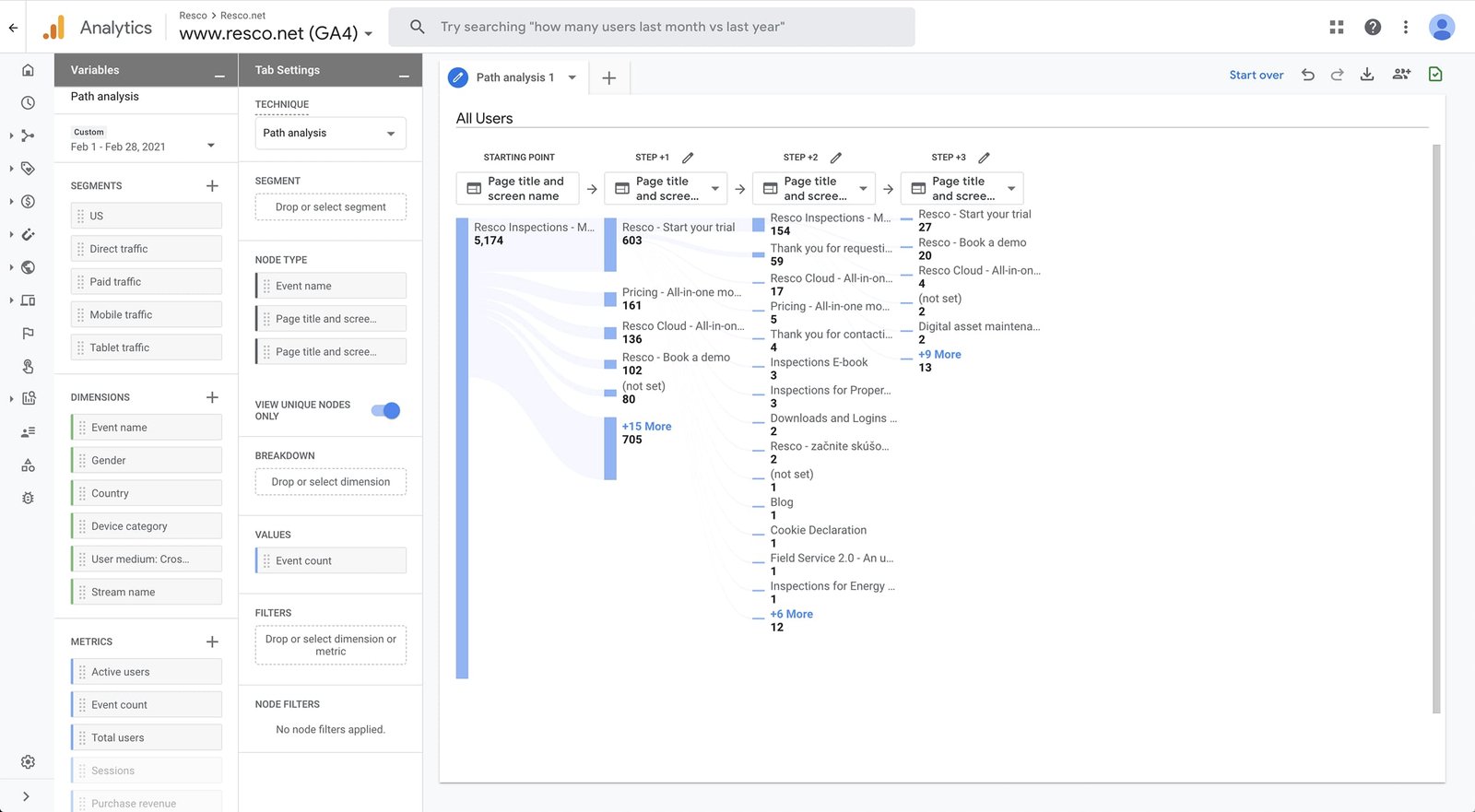Click the back arrow next to Analytics logo
1475x812 pixels.
(x=13, y=28)
